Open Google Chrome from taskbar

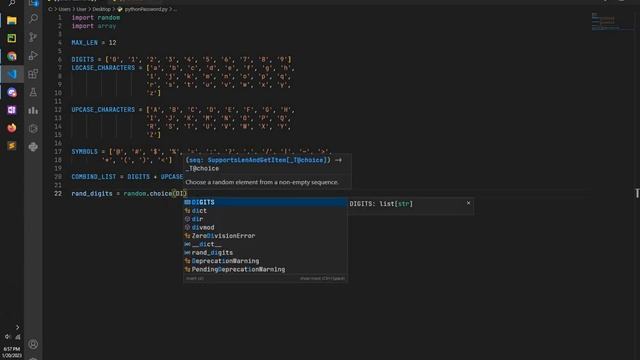pyautogui.click(x=12, y=56)
